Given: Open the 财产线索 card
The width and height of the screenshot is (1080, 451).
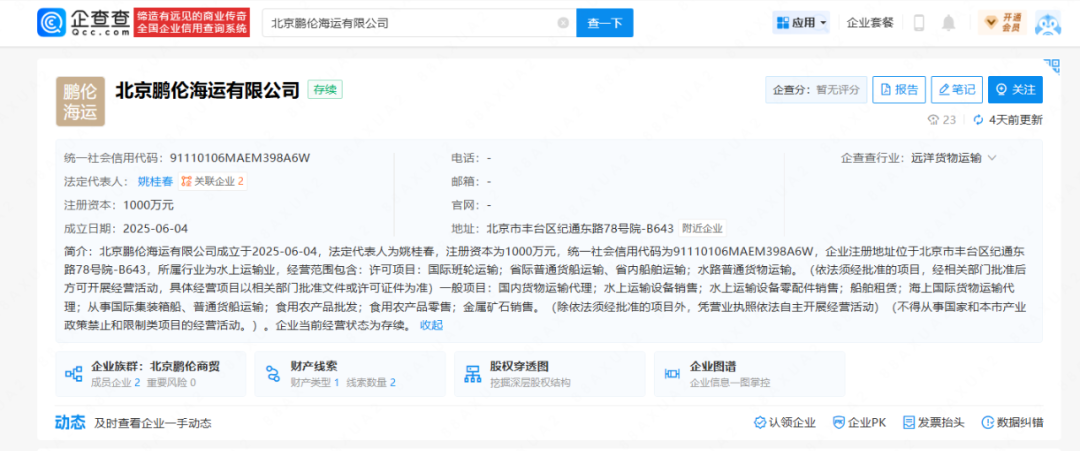Looking at the screenshot, I should (350, 374).
